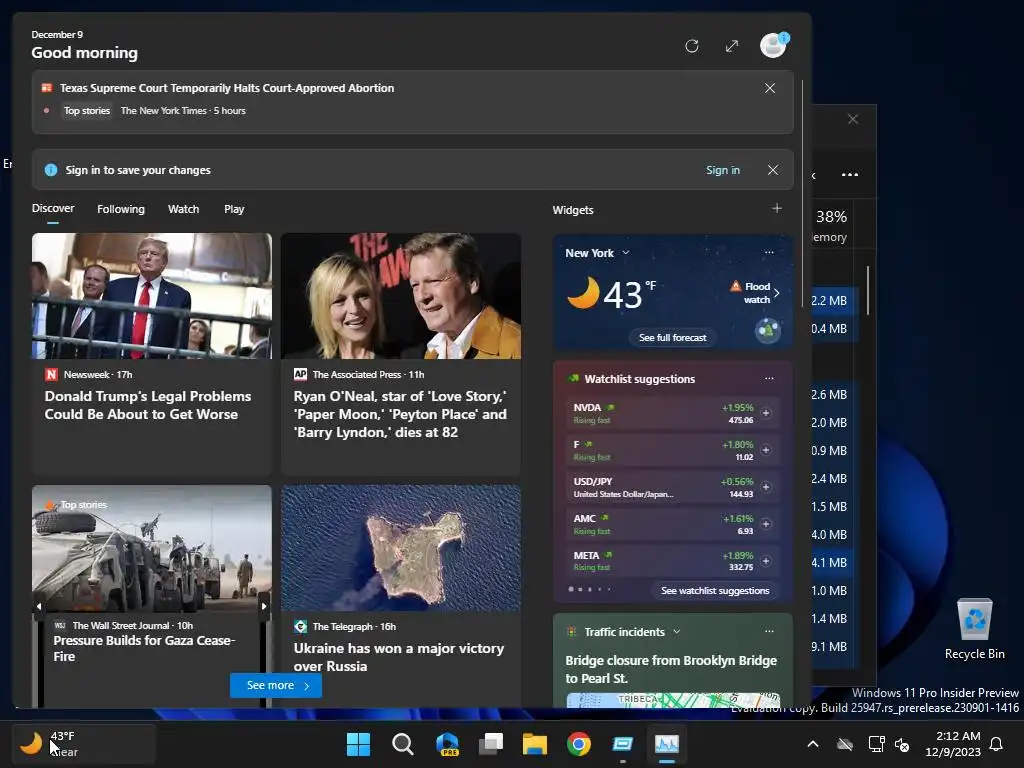Open the three-dot menu in background window
The image size is (1024, 768).
pyautogui.click(x=850, y=174)
